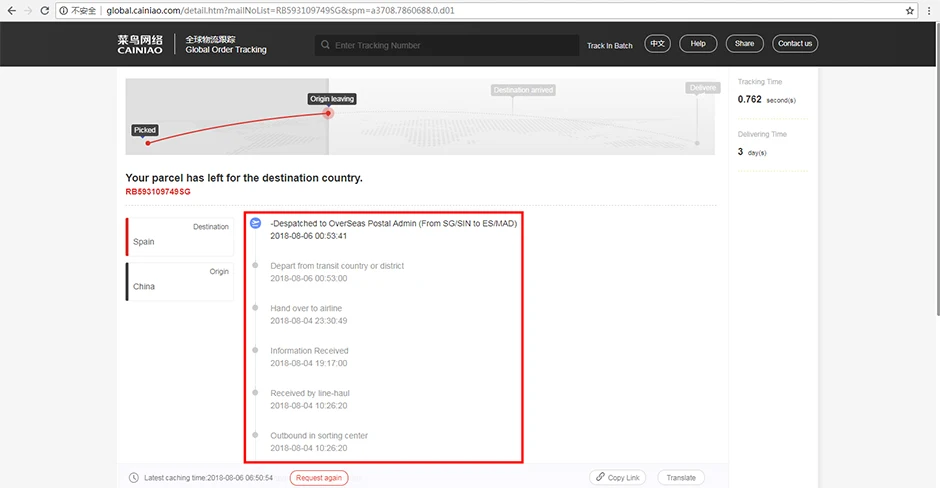
Task: Click the timestamp 2018-08-06 00:53:41
Action: [308, 236]
